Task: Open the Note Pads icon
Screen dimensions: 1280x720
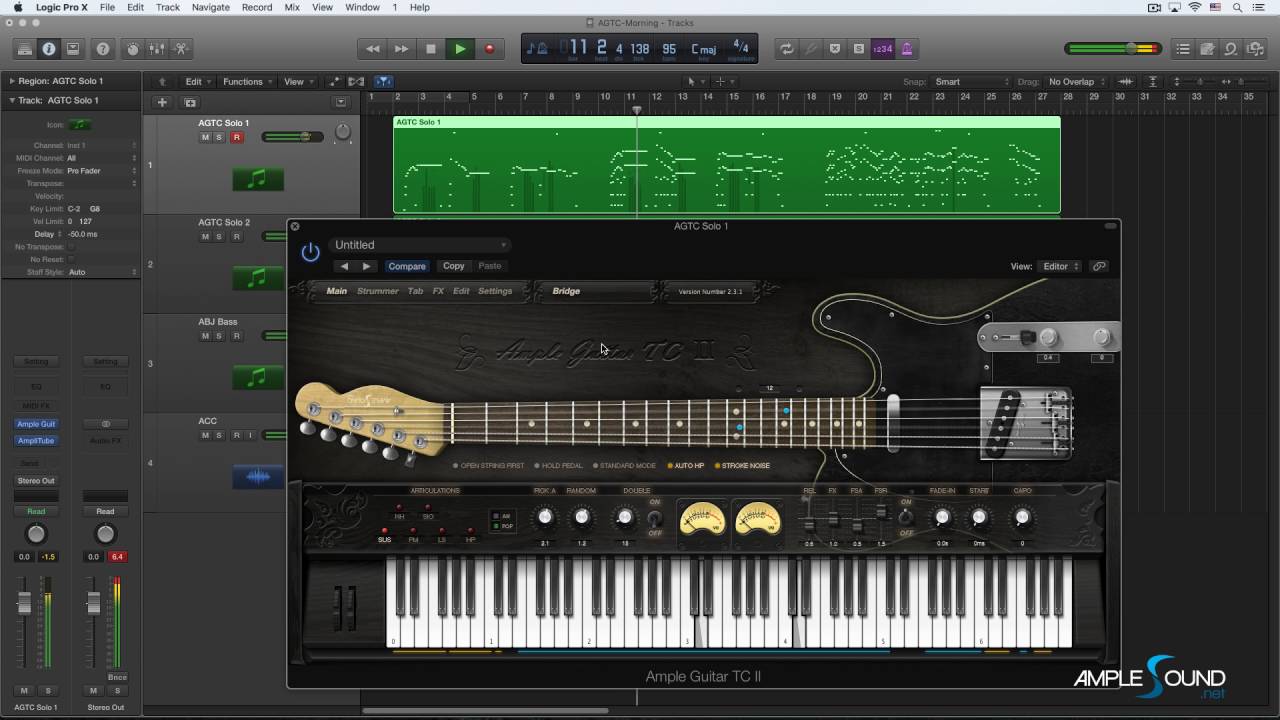Action: (1207, 48)
